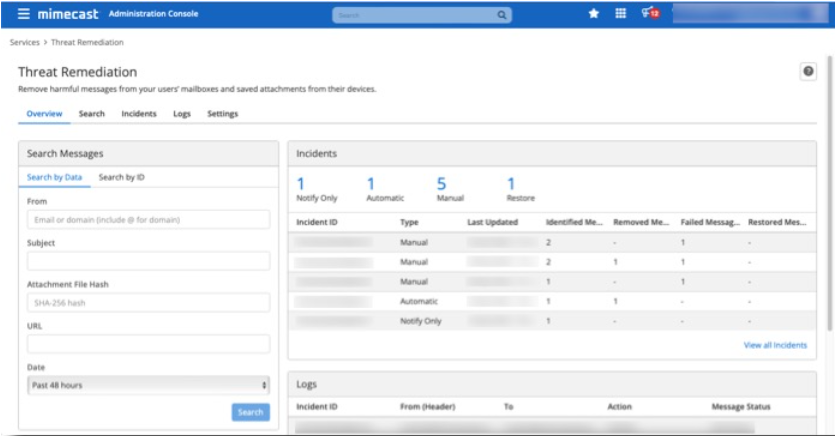Open the apps grid icon
The height and width of the screenshot is (436, 835).
(x=620, y=14)
